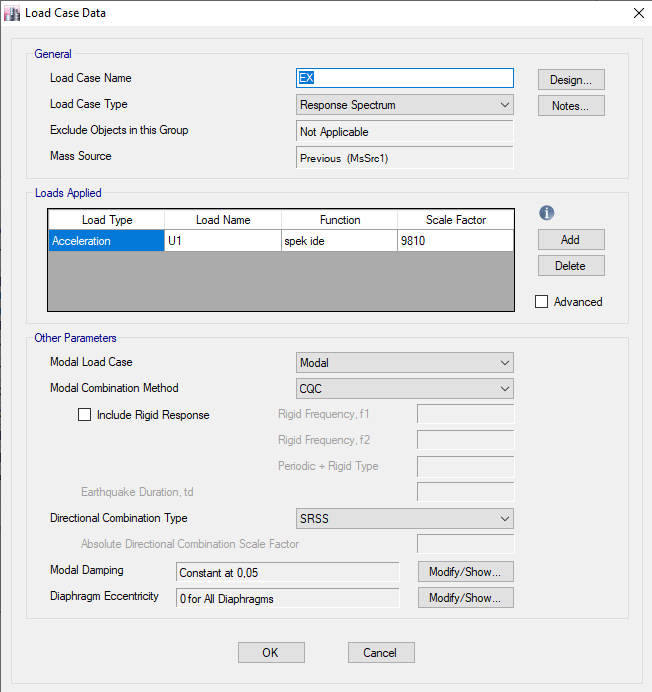Click the Design... button
652x692 pixels.
(571, 79)
